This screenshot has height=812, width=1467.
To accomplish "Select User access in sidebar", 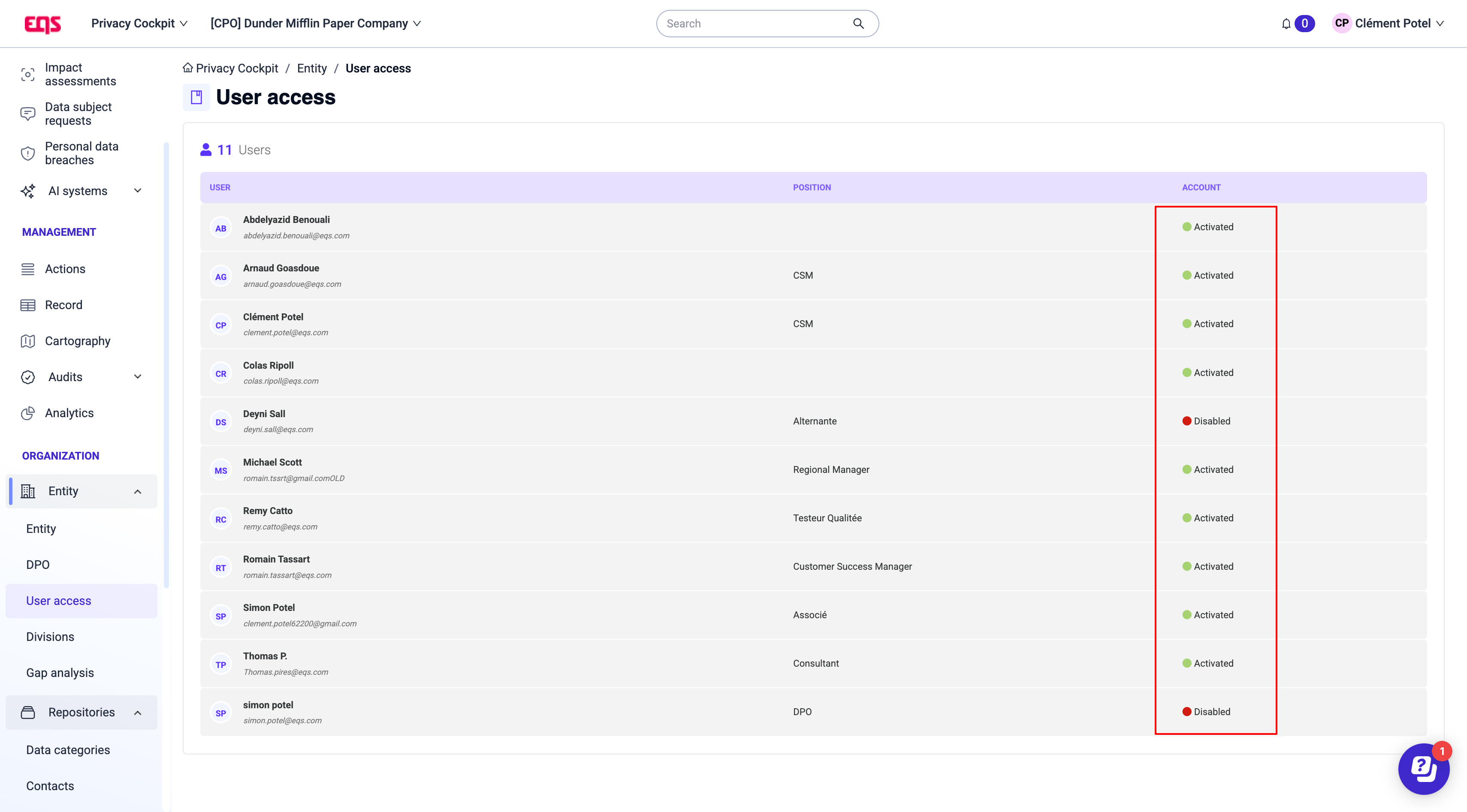I will [x=81, y=601].
